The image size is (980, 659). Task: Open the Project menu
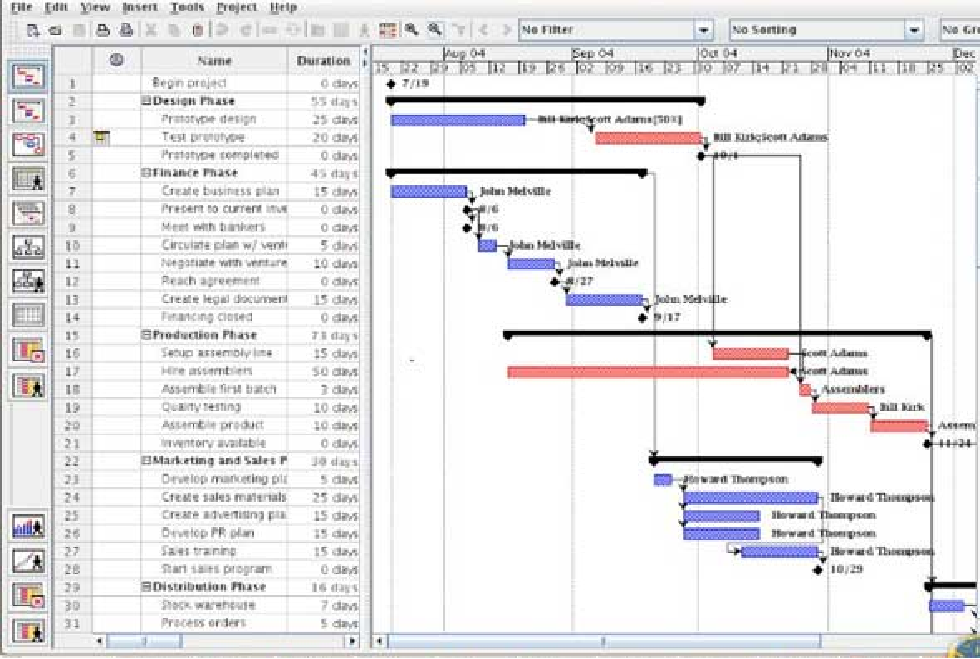[x=236, y=7]
